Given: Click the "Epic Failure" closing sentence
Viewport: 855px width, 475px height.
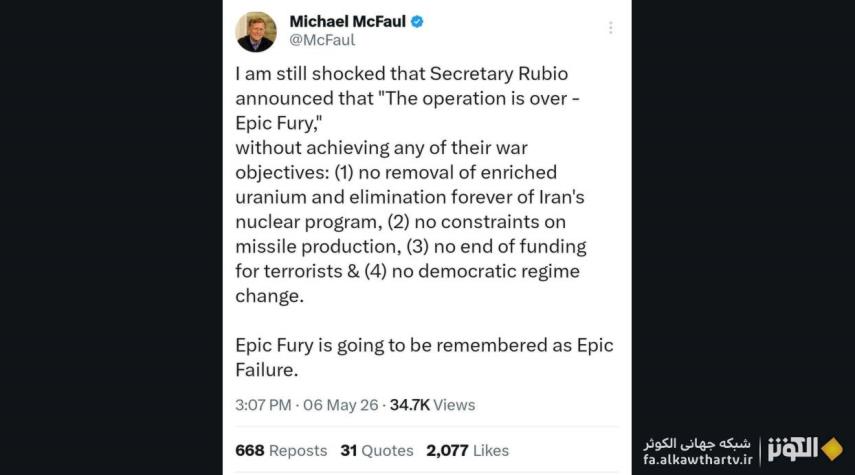Looking at the screenshot, I should pyautogui.click(x=424, y=357).
